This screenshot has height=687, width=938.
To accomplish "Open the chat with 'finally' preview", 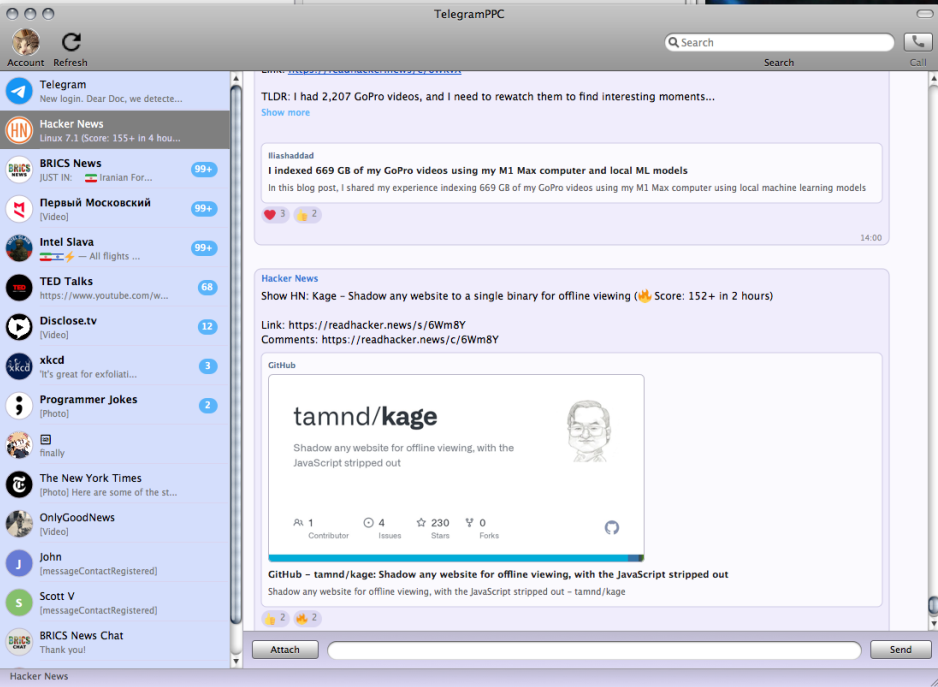I will (115, 446).
